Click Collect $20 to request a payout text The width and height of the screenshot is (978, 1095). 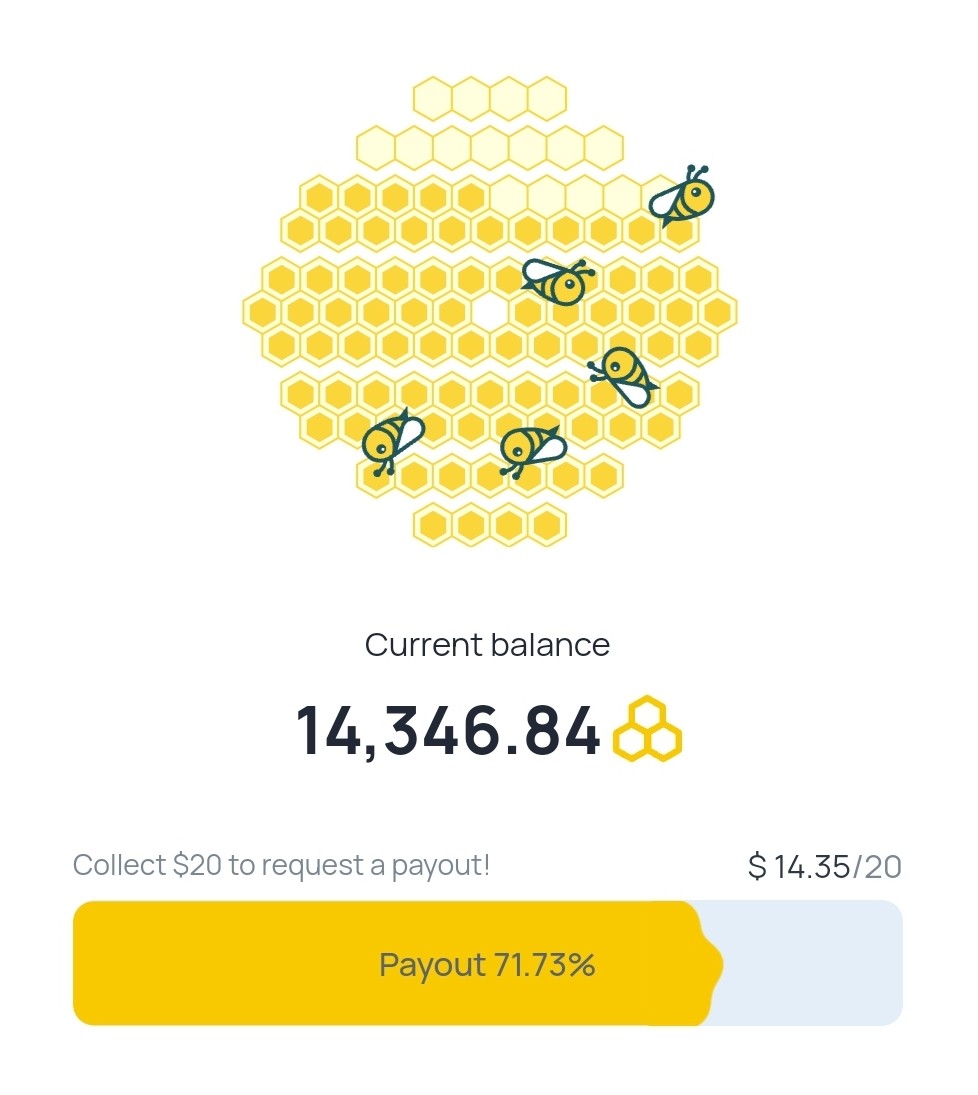[282, 865]
